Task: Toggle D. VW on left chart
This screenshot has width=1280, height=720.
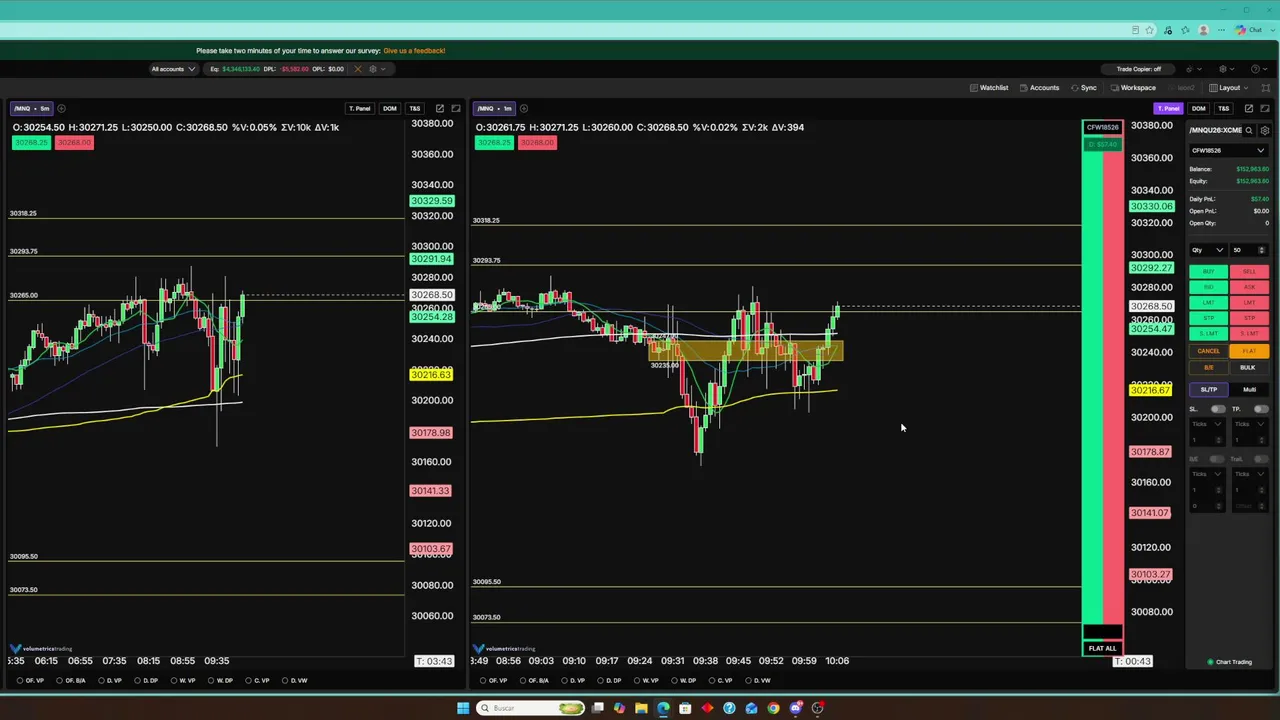Action: [295, 680]
